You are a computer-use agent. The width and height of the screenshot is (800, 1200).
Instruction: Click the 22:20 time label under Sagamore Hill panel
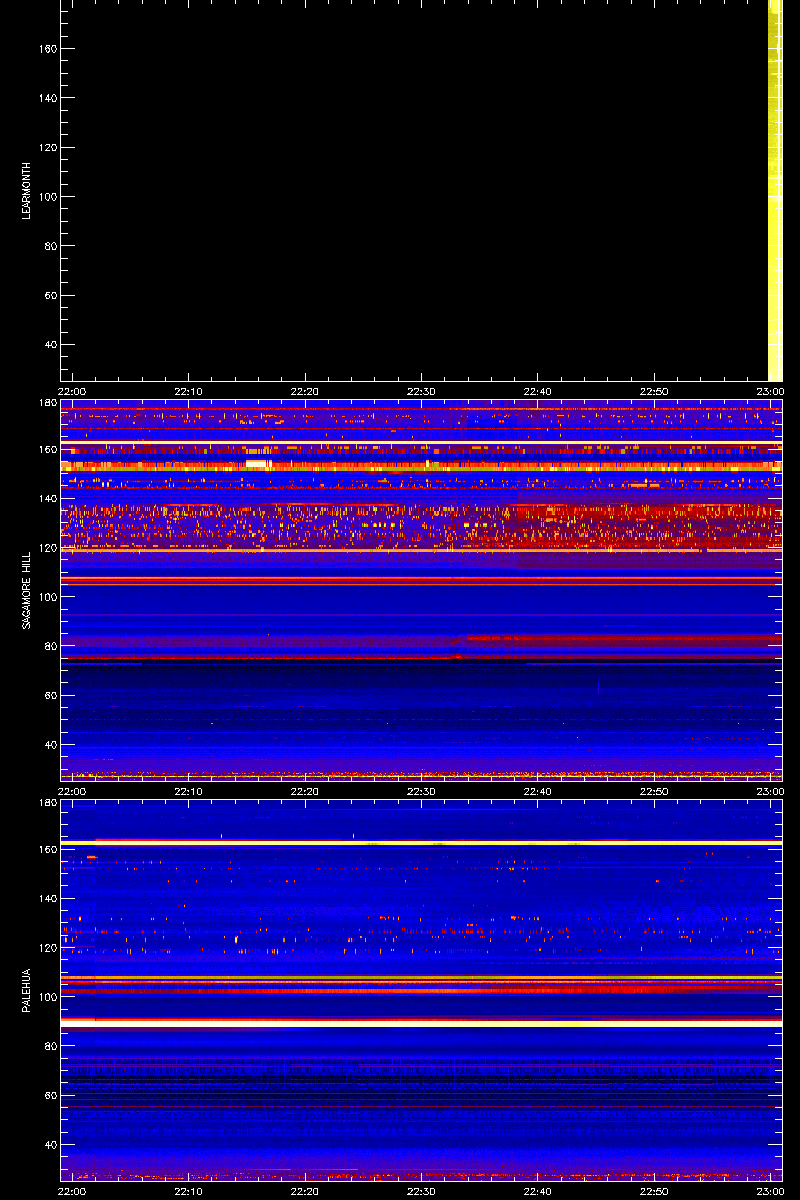(305, 791)
